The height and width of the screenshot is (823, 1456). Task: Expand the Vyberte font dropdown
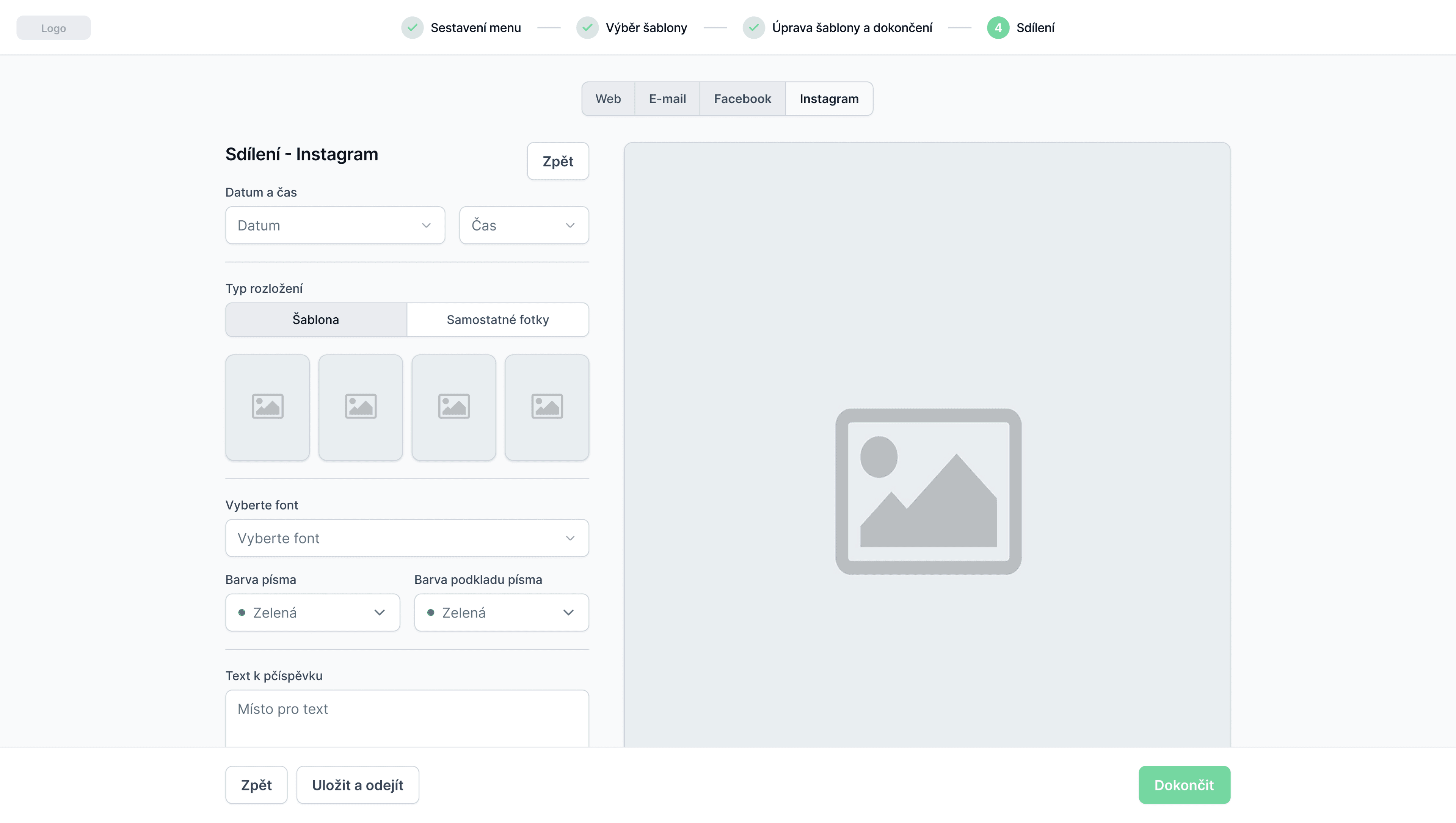pos(406,538)
